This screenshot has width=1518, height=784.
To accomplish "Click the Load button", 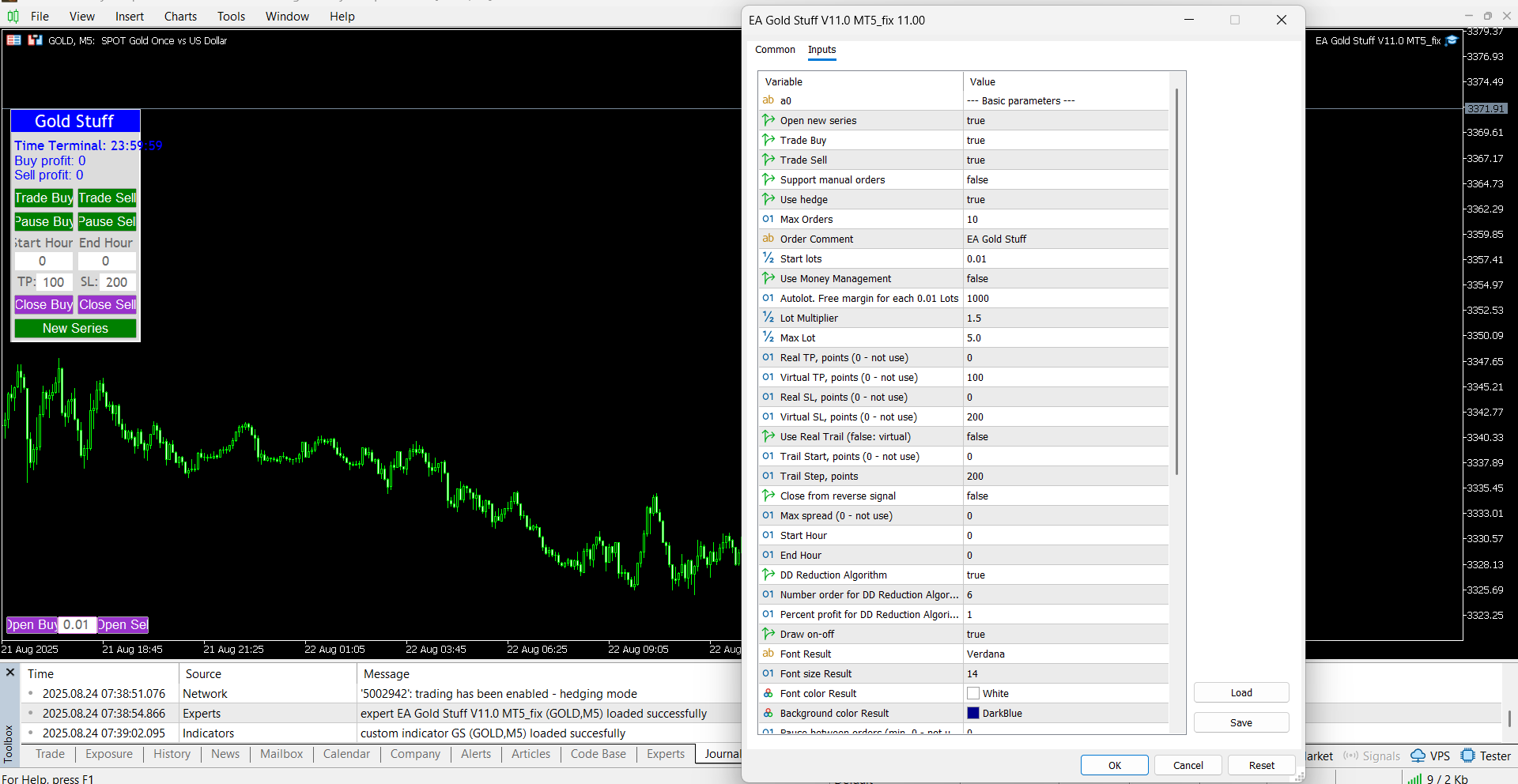I will [x=1241, y=692].
